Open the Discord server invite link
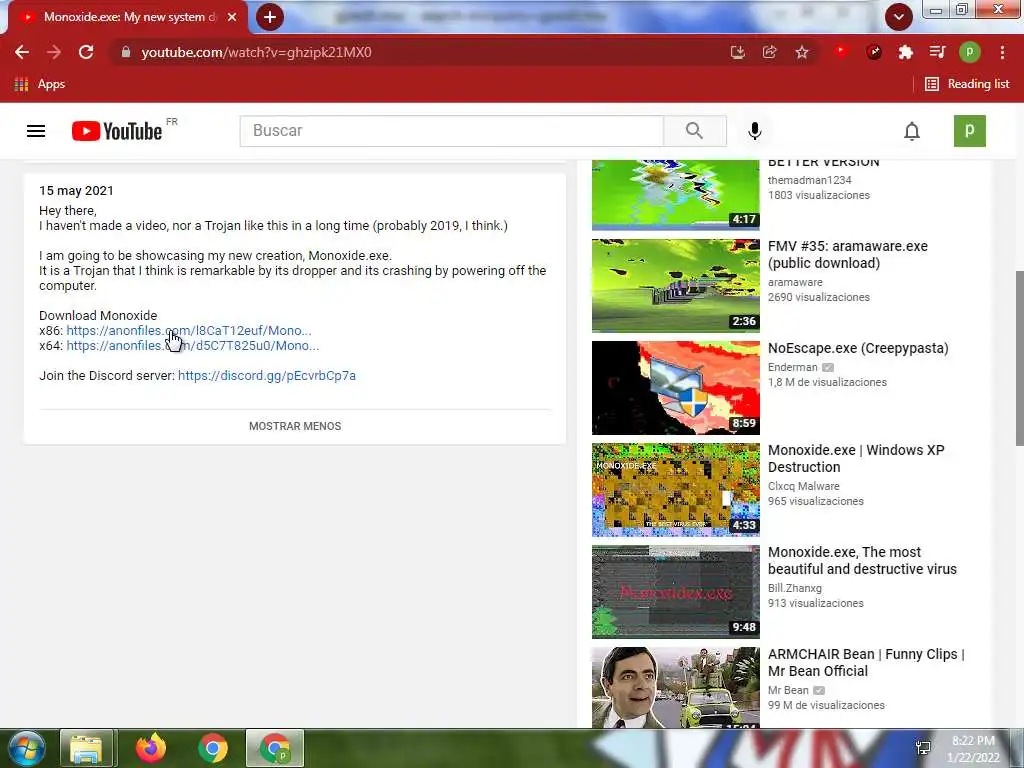 pyautogui.click(x=266, y=376)
